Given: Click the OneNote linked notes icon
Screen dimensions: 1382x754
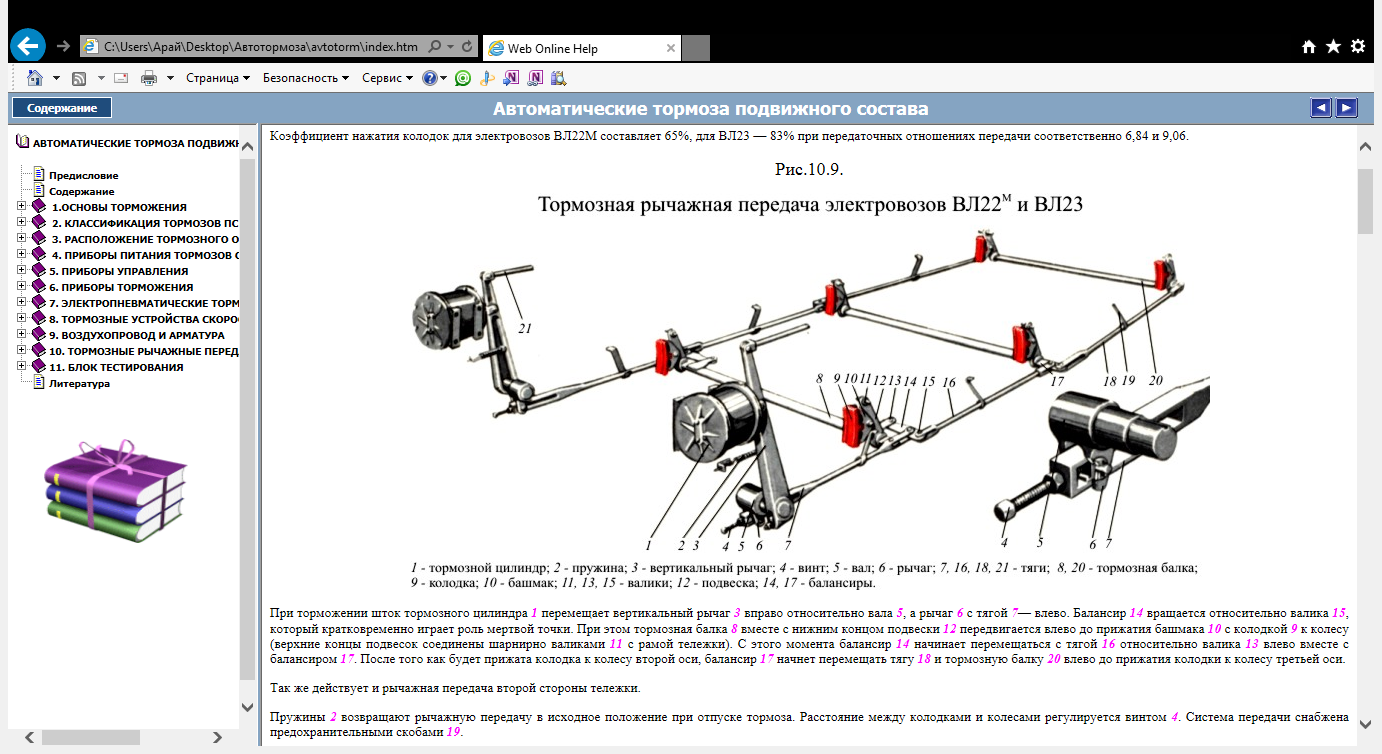Looking at the screenshot, I should click(x=535, y=77).
